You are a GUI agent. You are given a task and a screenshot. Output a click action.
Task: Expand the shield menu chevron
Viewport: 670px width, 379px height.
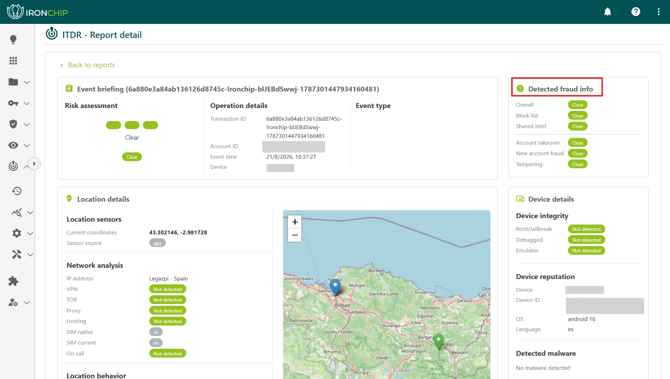(x=27, y=124)
